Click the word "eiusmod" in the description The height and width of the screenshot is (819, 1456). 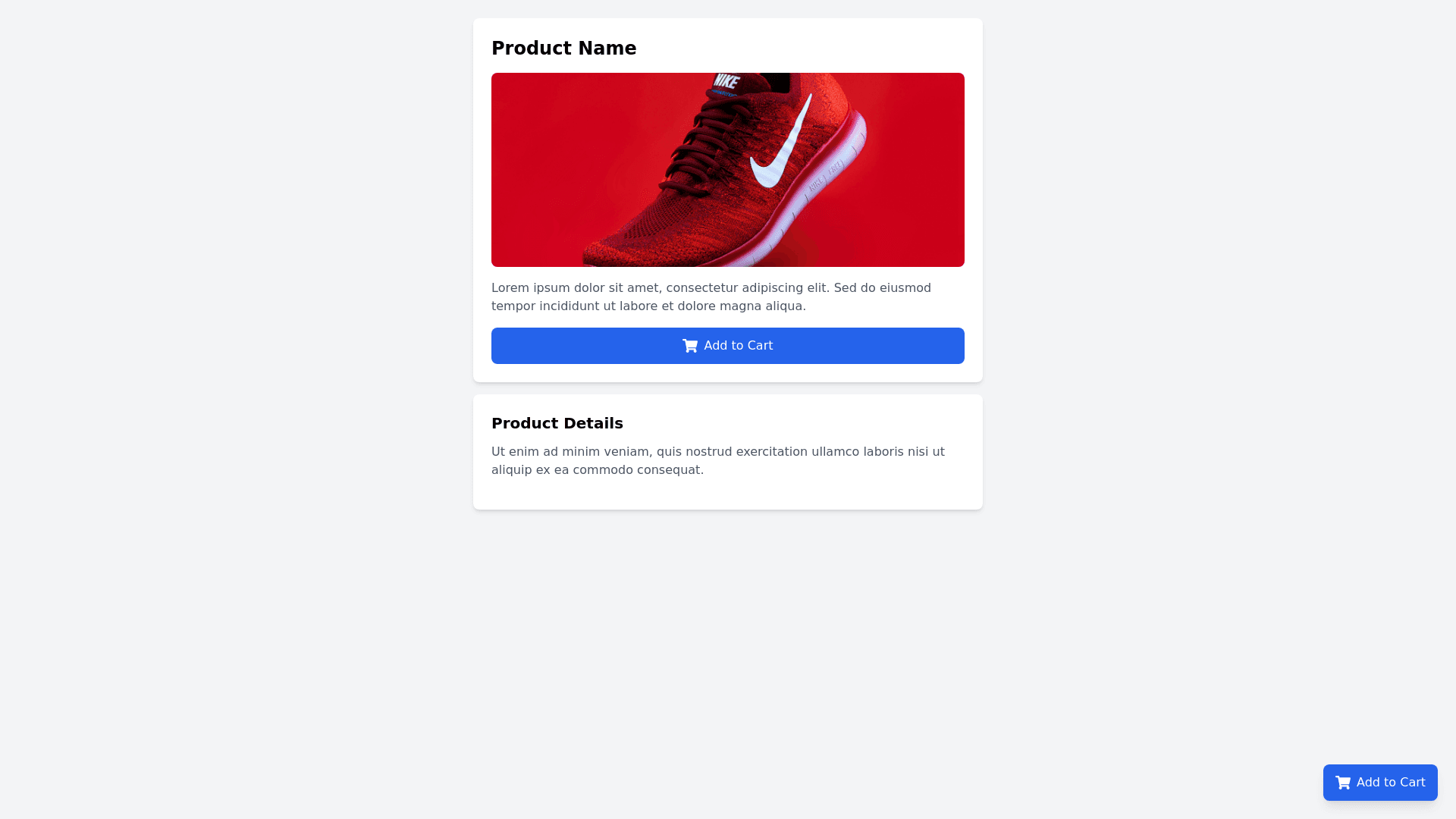tap(905, 288)
